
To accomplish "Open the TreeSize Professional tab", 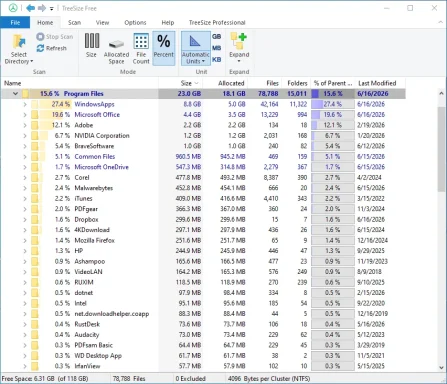I will tap(217, 22).
